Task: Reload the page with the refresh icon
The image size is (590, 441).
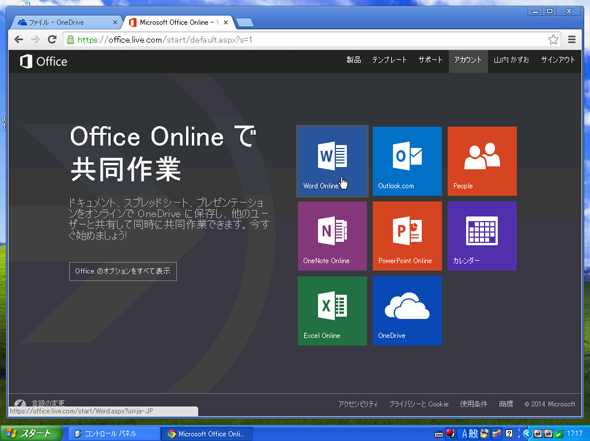Action: pyautogui.click(x=52, y=40)
